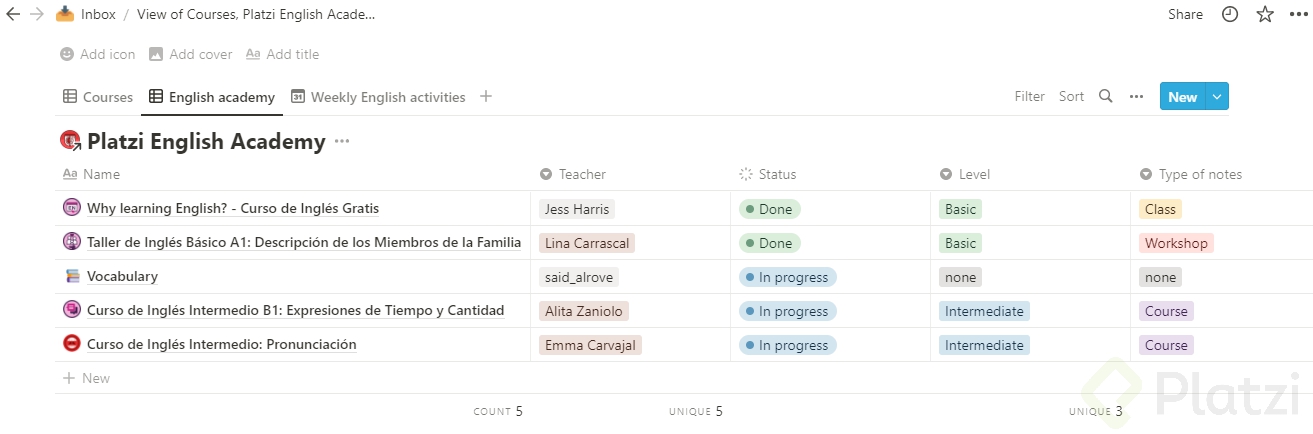The height and width of the screenshot is (434, 1313).
Task: Open the Filter option
Action: (1029, 97)
